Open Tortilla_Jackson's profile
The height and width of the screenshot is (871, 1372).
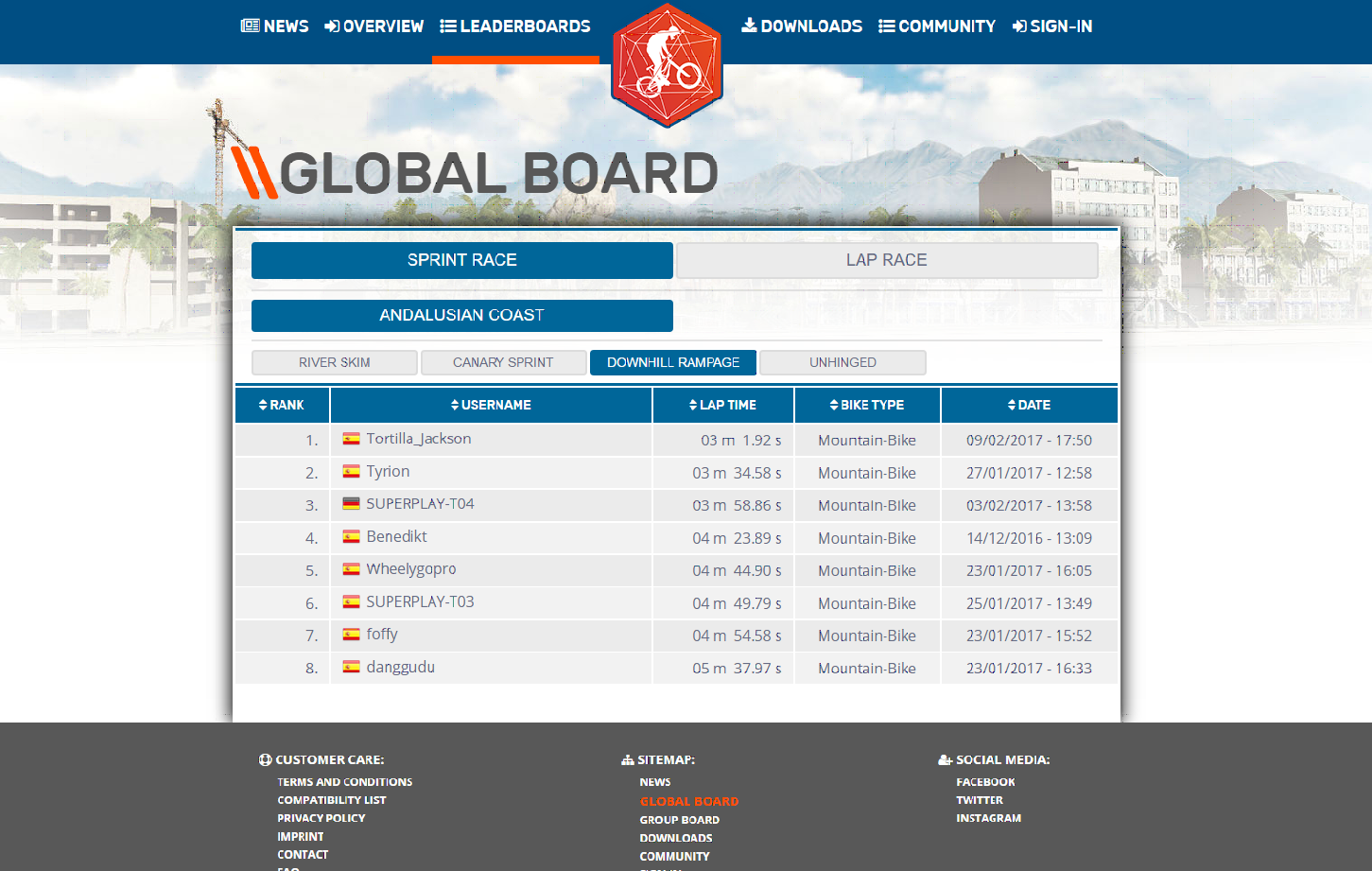click(x=419, y=439)
